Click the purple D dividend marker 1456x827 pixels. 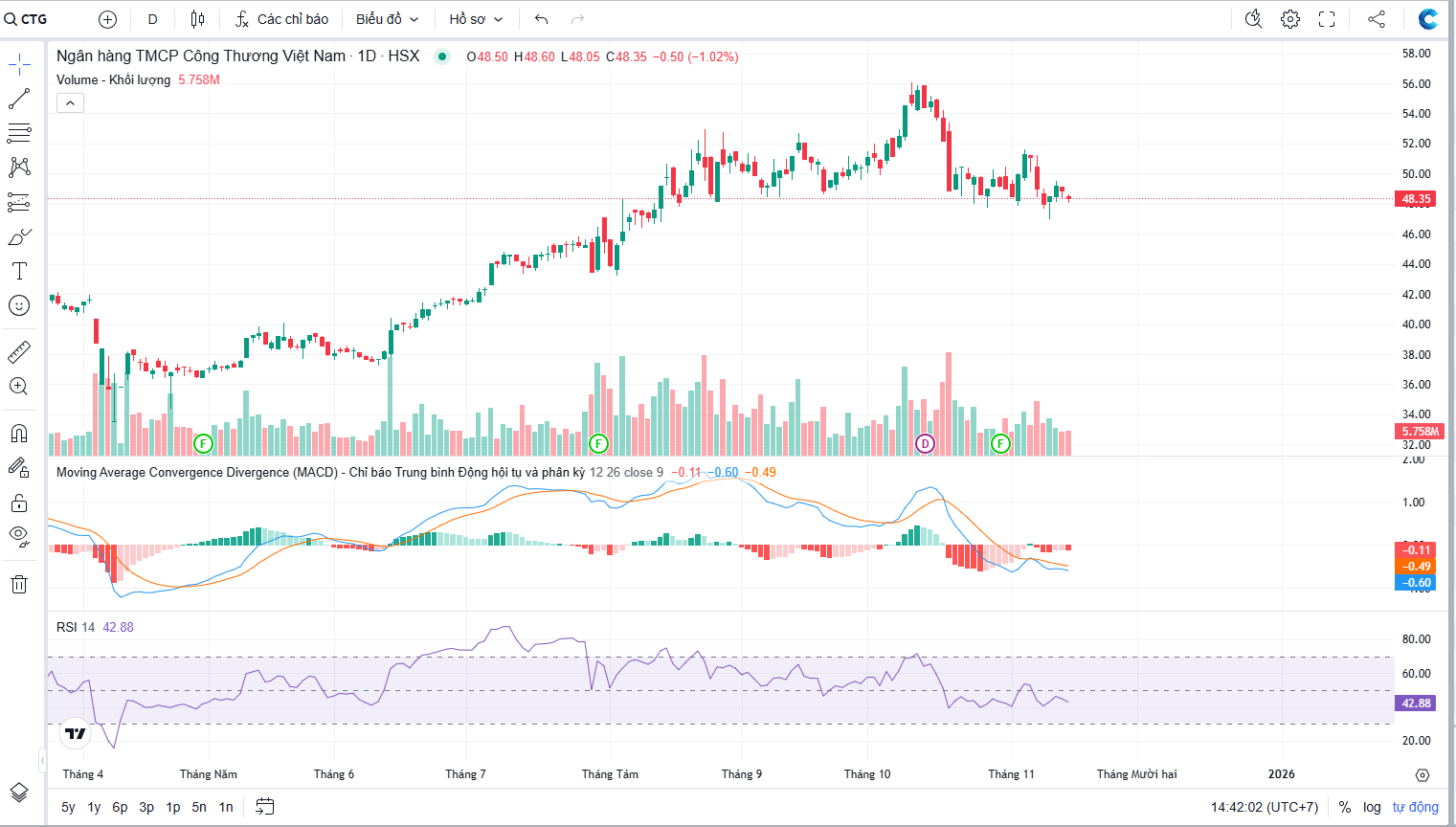925,443
